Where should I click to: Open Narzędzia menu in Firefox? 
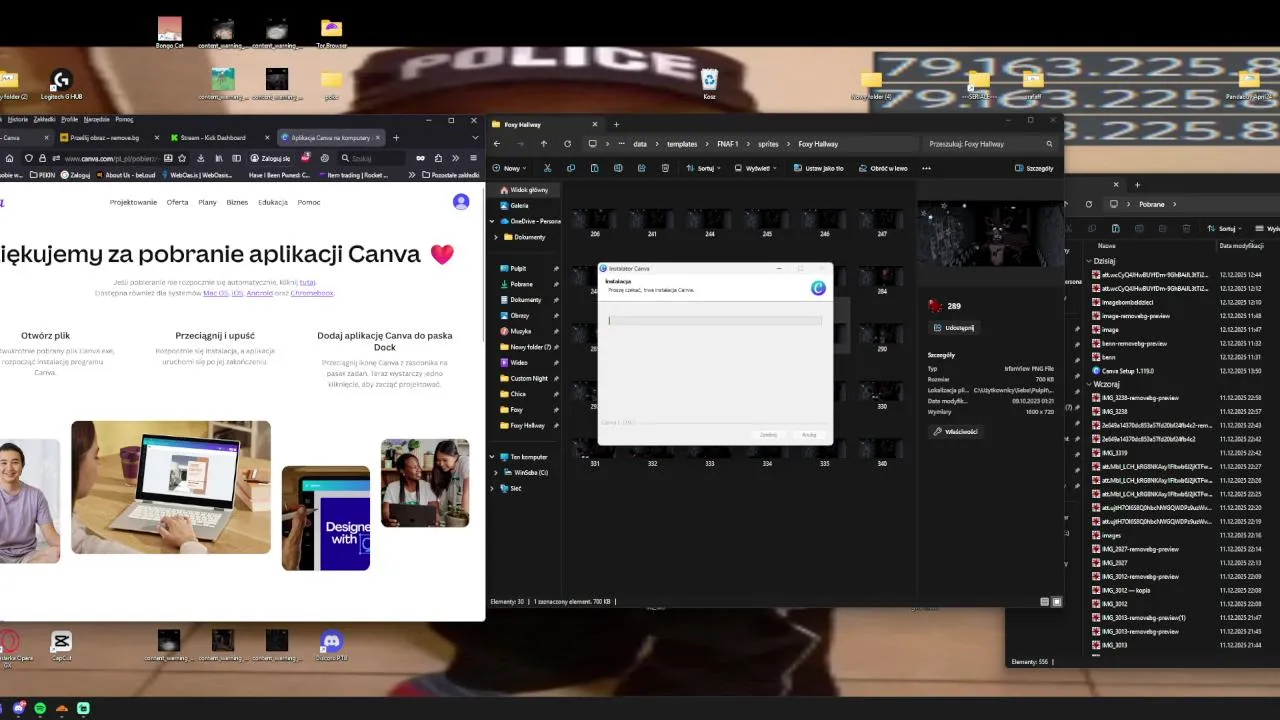point(97,119)
